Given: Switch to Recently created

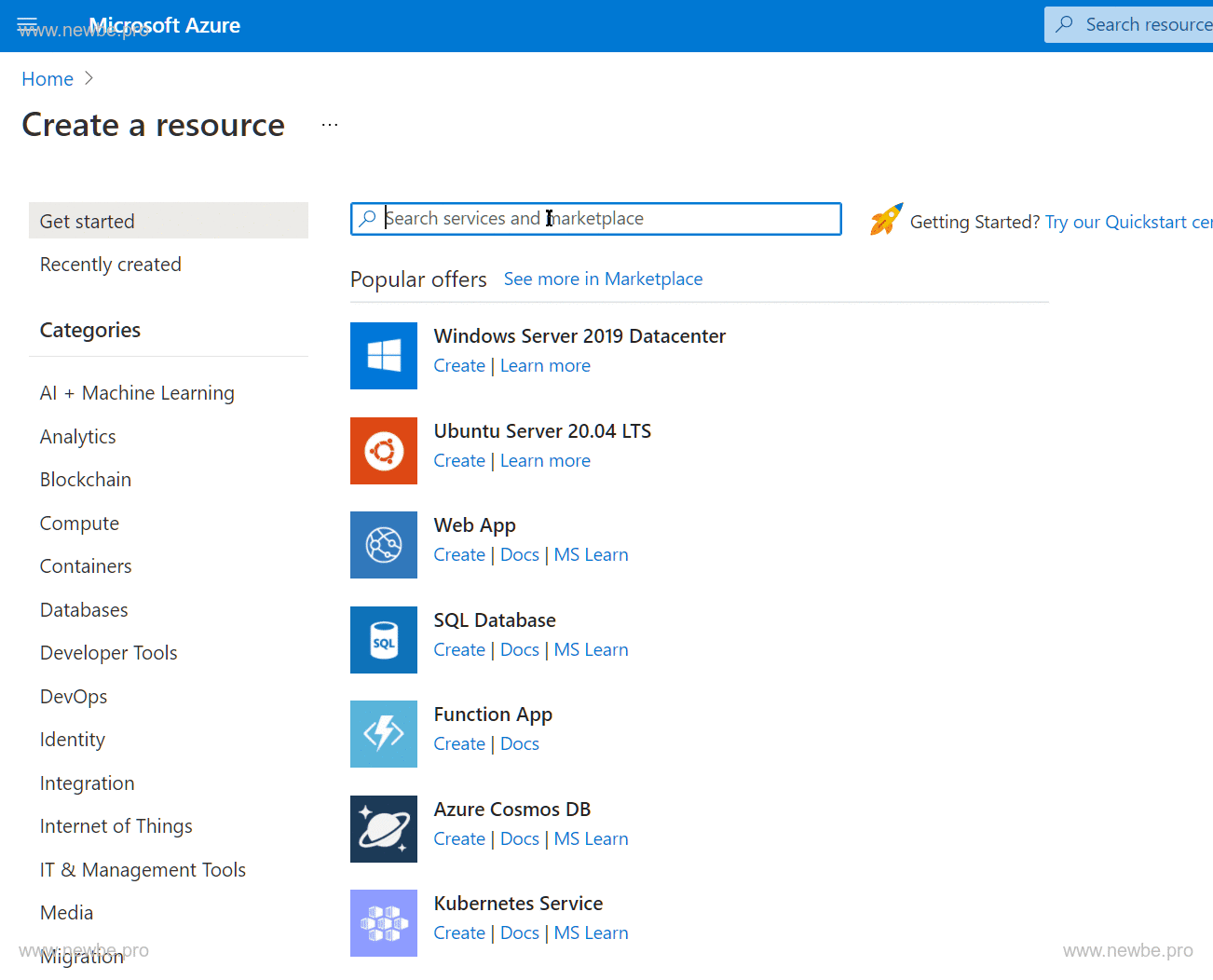Looking at the screenshot, I should pos(111,265).
